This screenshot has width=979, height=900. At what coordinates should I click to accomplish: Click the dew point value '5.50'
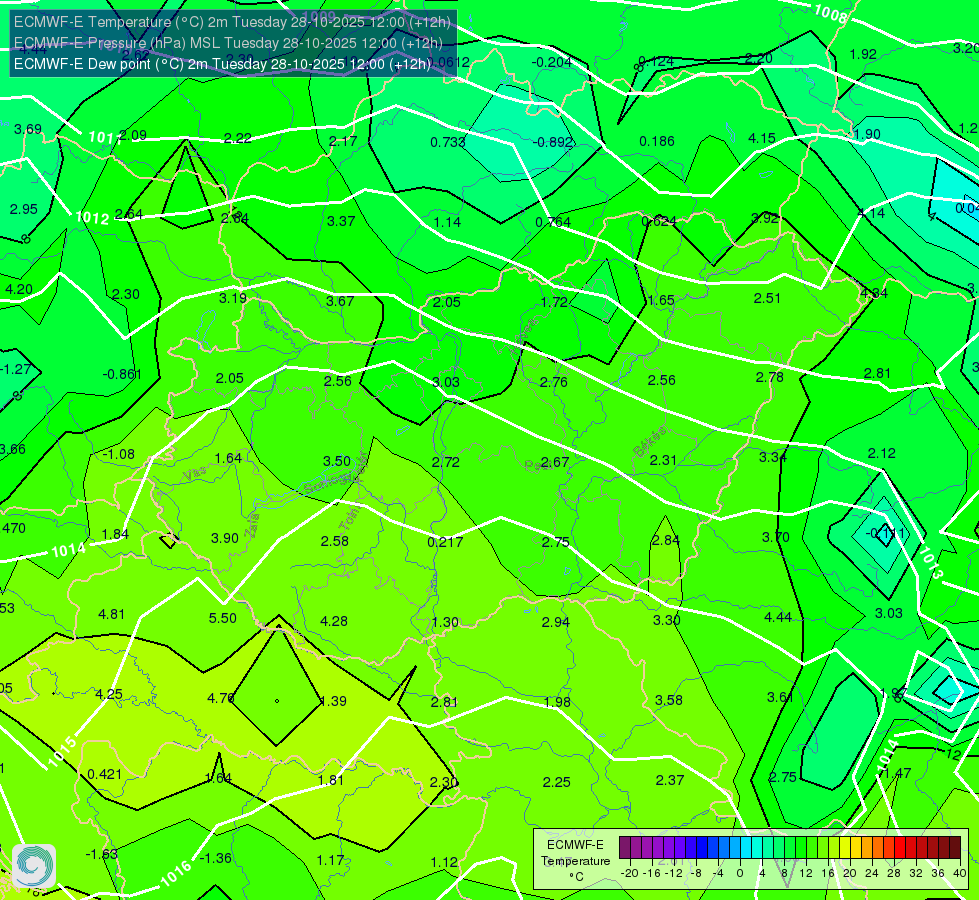pyautogui.click(x=222, y=618)
